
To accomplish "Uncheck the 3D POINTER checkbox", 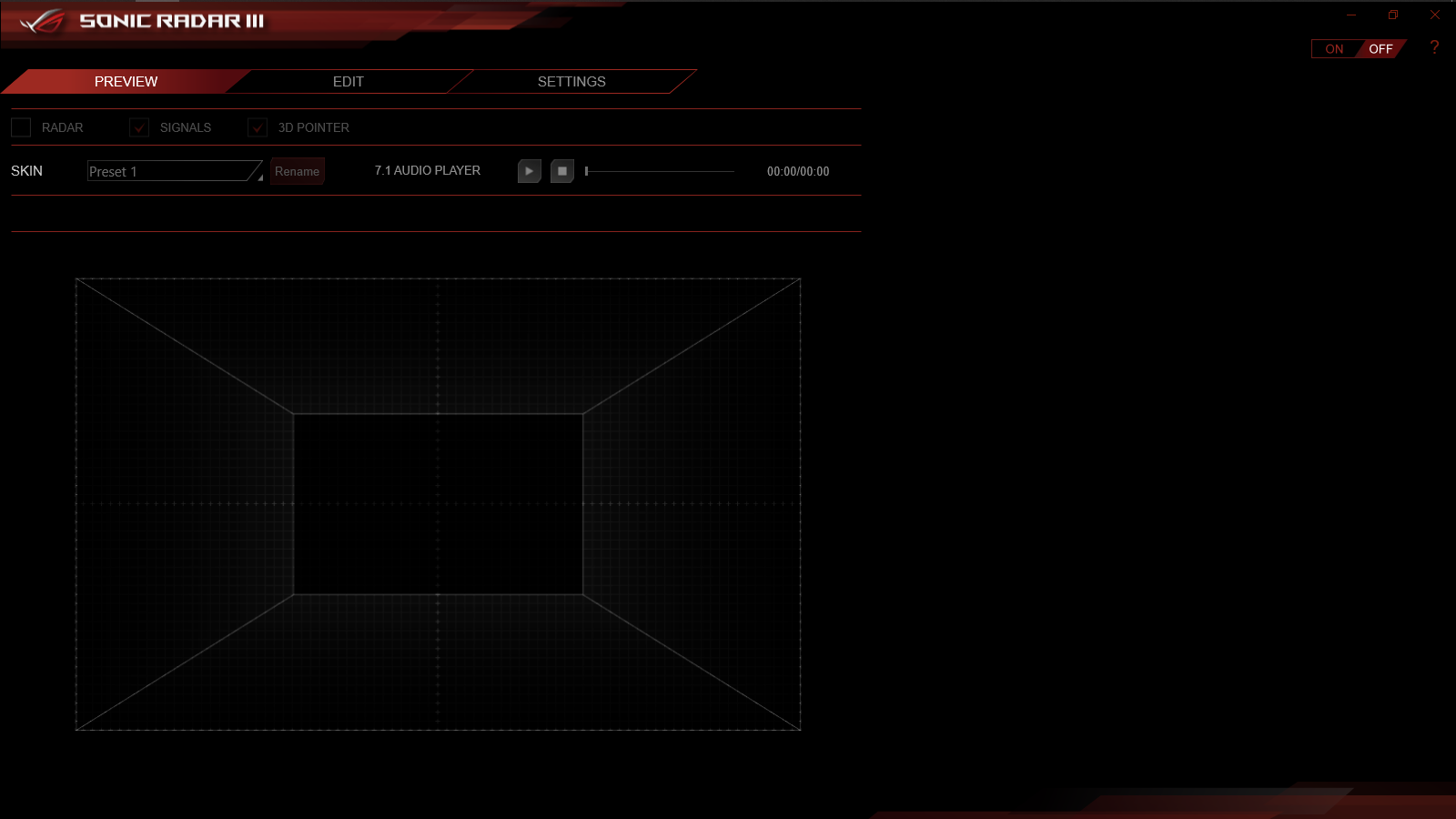I will pos(258,127).
